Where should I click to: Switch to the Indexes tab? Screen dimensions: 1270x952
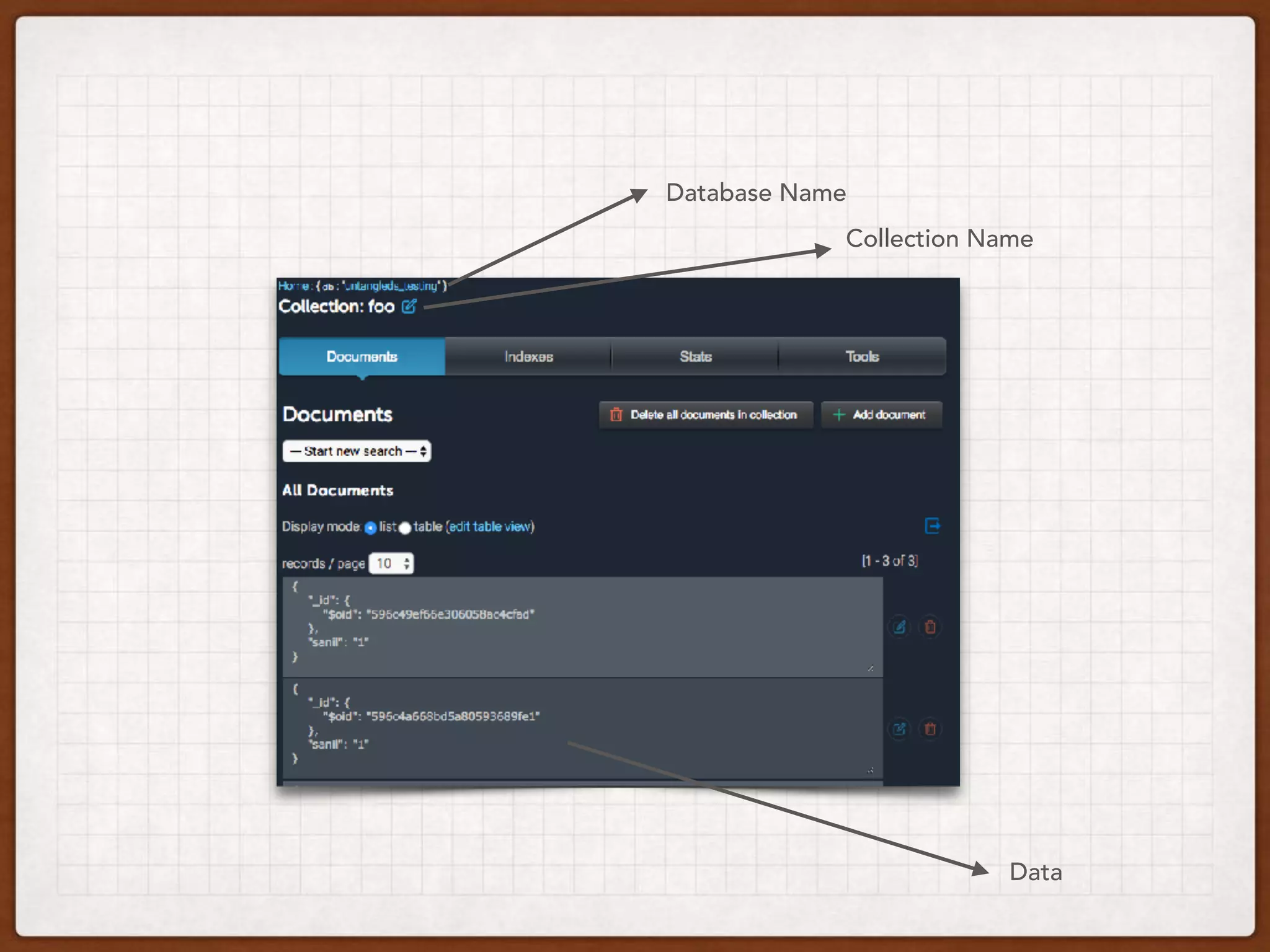click(528, 356)
